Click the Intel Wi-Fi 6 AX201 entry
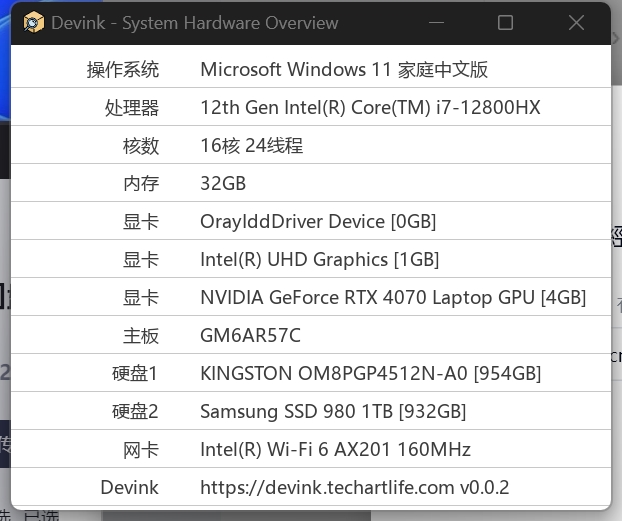Image resolution: width=622 pixels, height=521 pixels. tap(335, 449)
